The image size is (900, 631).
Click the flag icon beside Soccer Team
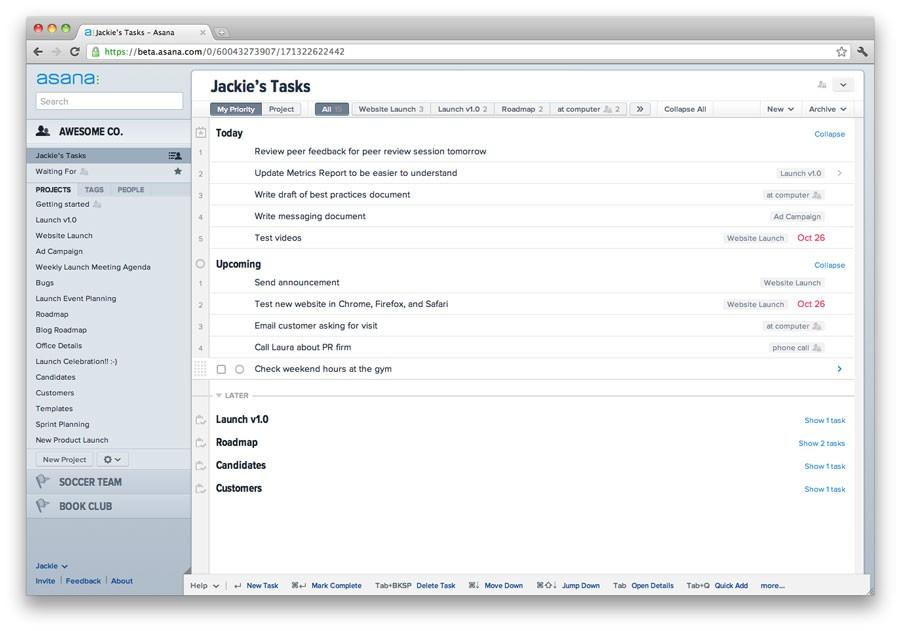coord(43,482)
